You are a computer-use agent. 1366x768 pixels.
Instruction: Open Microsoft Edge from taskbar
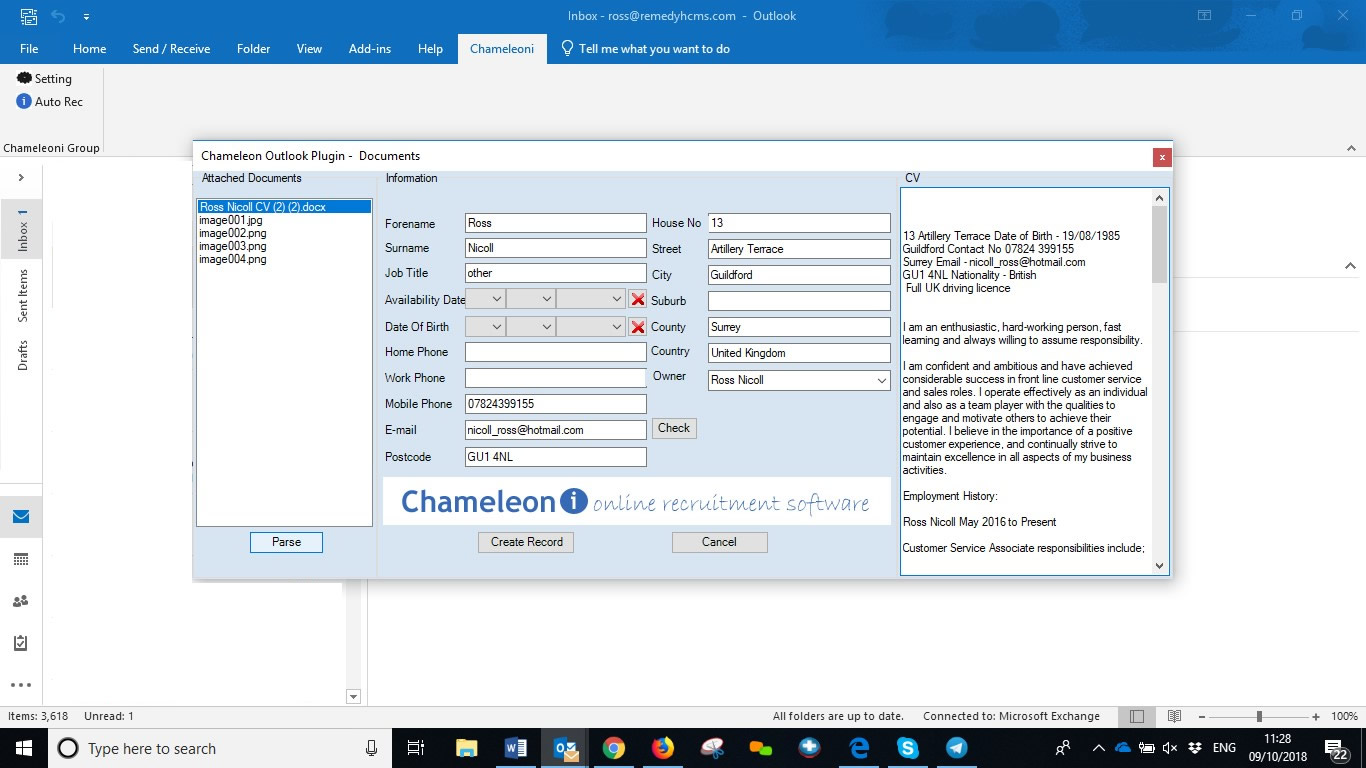click(x=859, y=748)
